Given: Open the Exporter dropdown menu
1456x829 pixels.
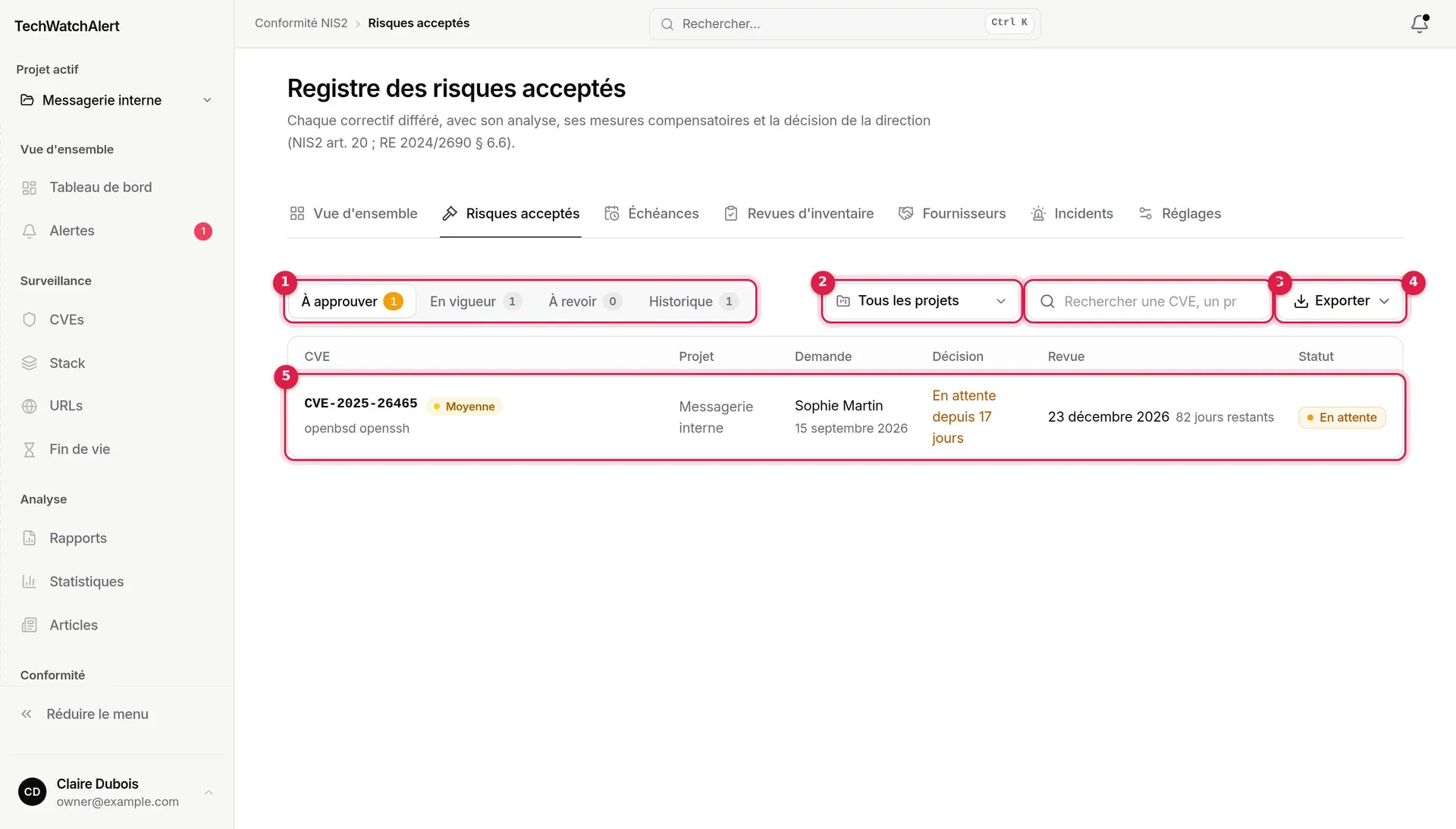Looking at the screenshot, I should [x=1341, y=301].
